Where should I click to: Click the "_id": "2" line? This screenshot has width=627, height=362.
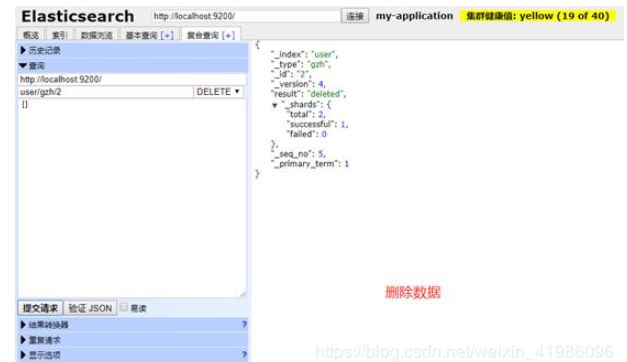coord(292,74)
